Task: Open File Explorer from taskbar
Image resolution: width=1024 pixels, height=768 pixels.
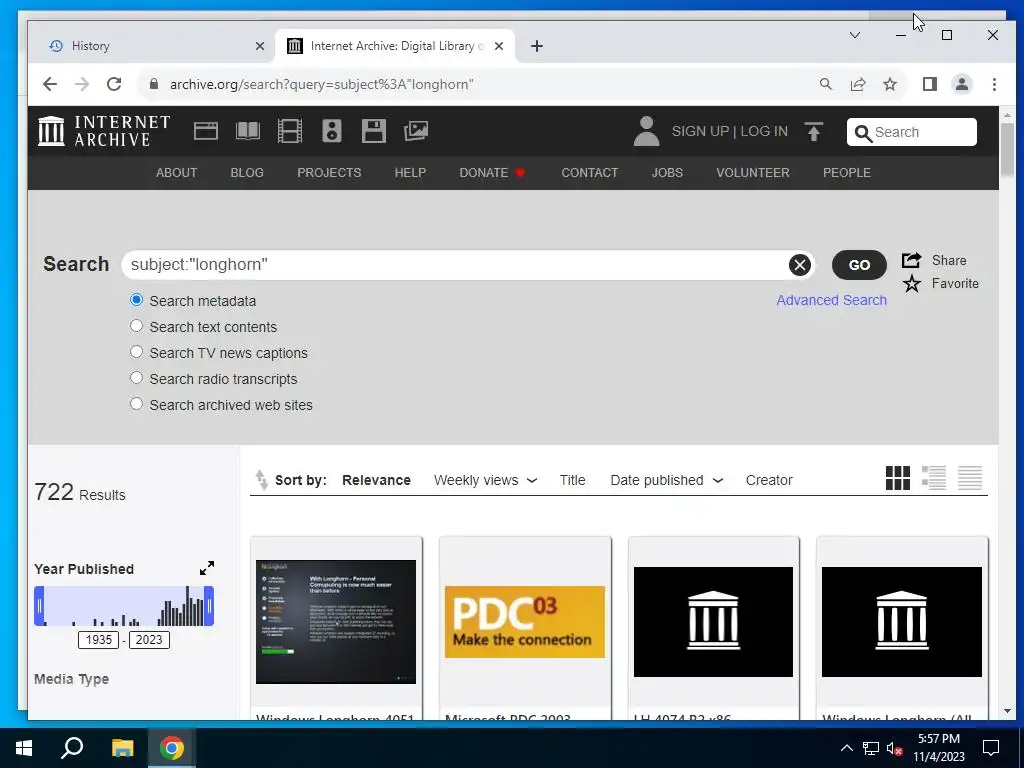Action: (x=122, y=748)
